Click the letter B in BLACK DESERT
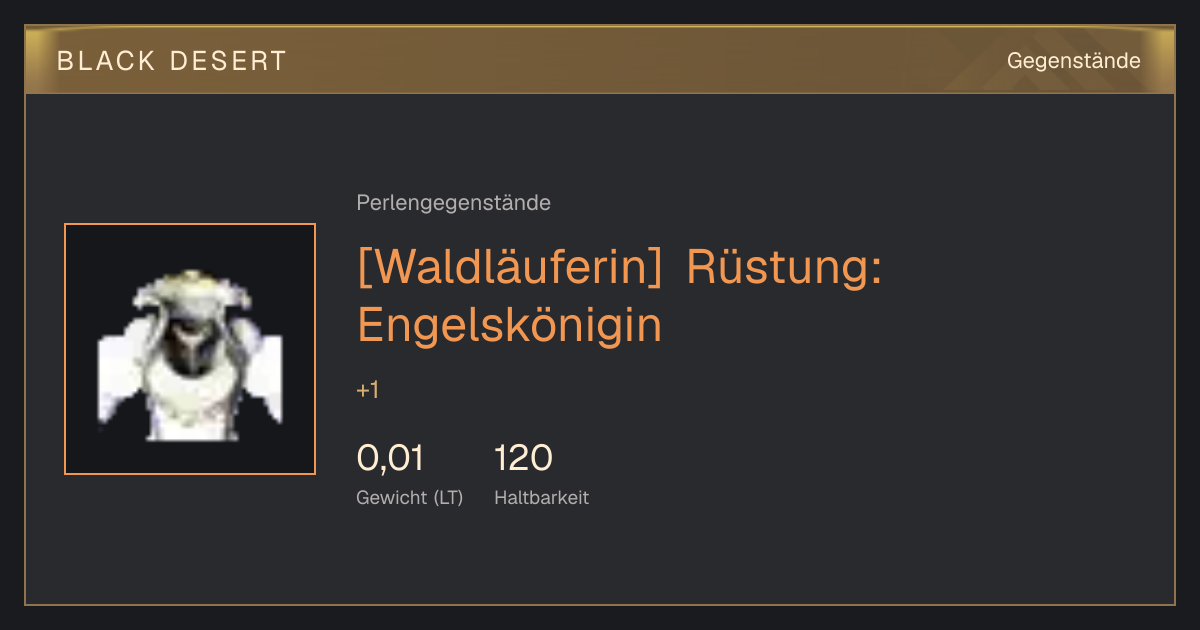Screen dimensions: 1200x630 (65, 61)
